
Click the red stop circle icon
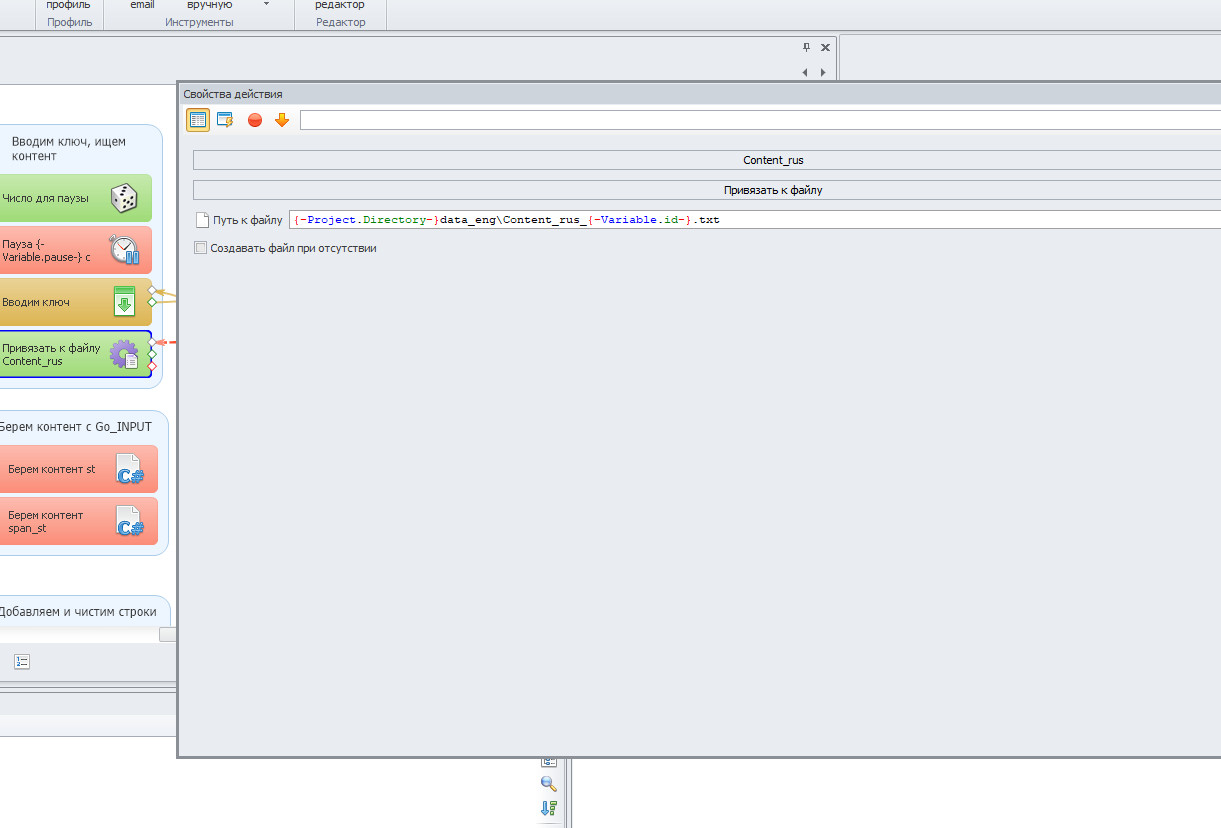pyautogui.click(x=255, y=120)
